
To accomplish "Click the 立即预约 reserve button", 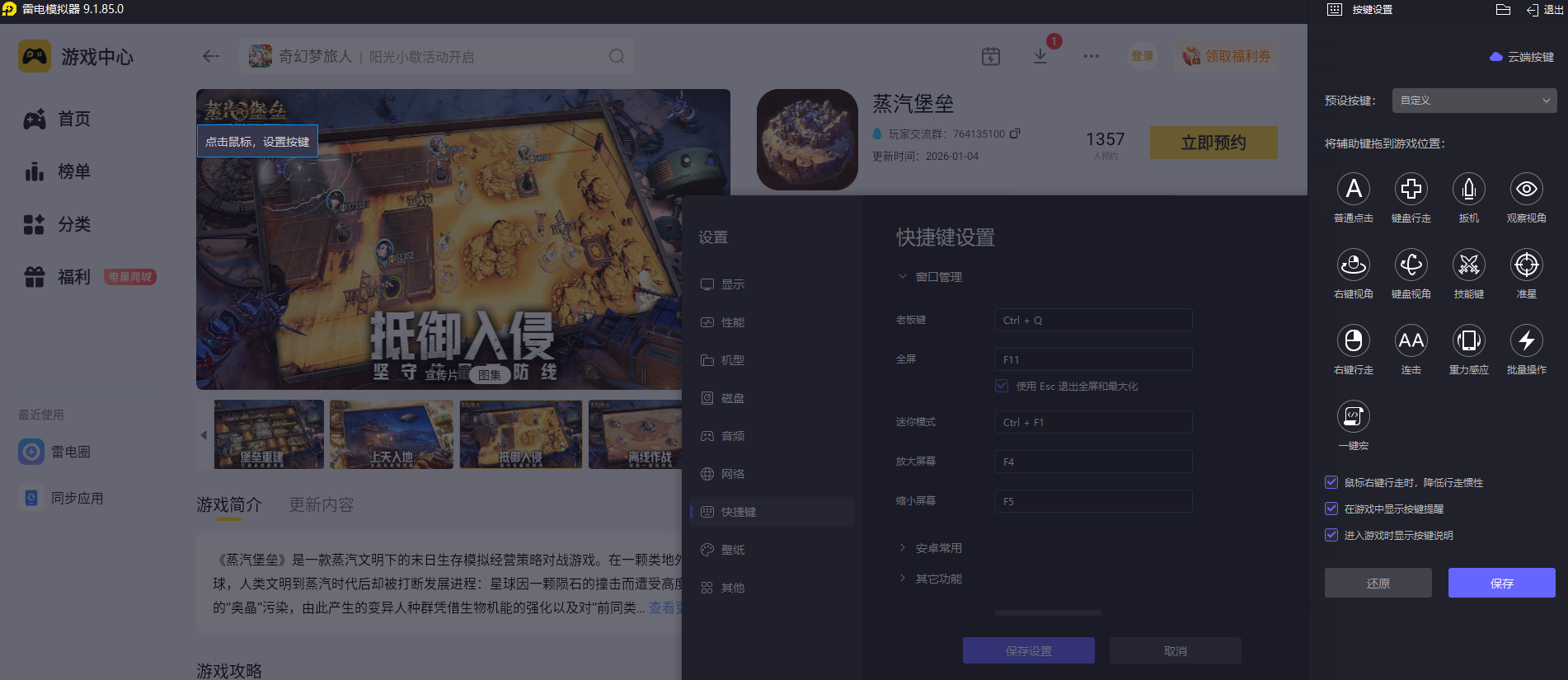I will coord(1214,143).
